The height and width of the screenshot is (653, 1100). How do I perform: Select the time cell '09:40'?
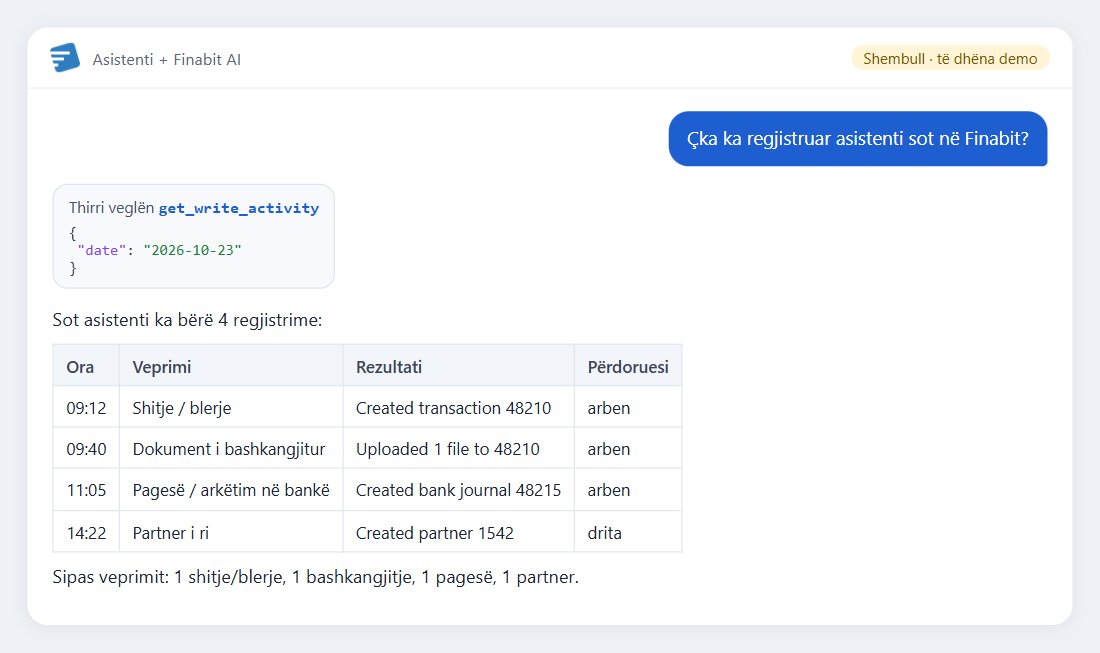pos(86,449)
